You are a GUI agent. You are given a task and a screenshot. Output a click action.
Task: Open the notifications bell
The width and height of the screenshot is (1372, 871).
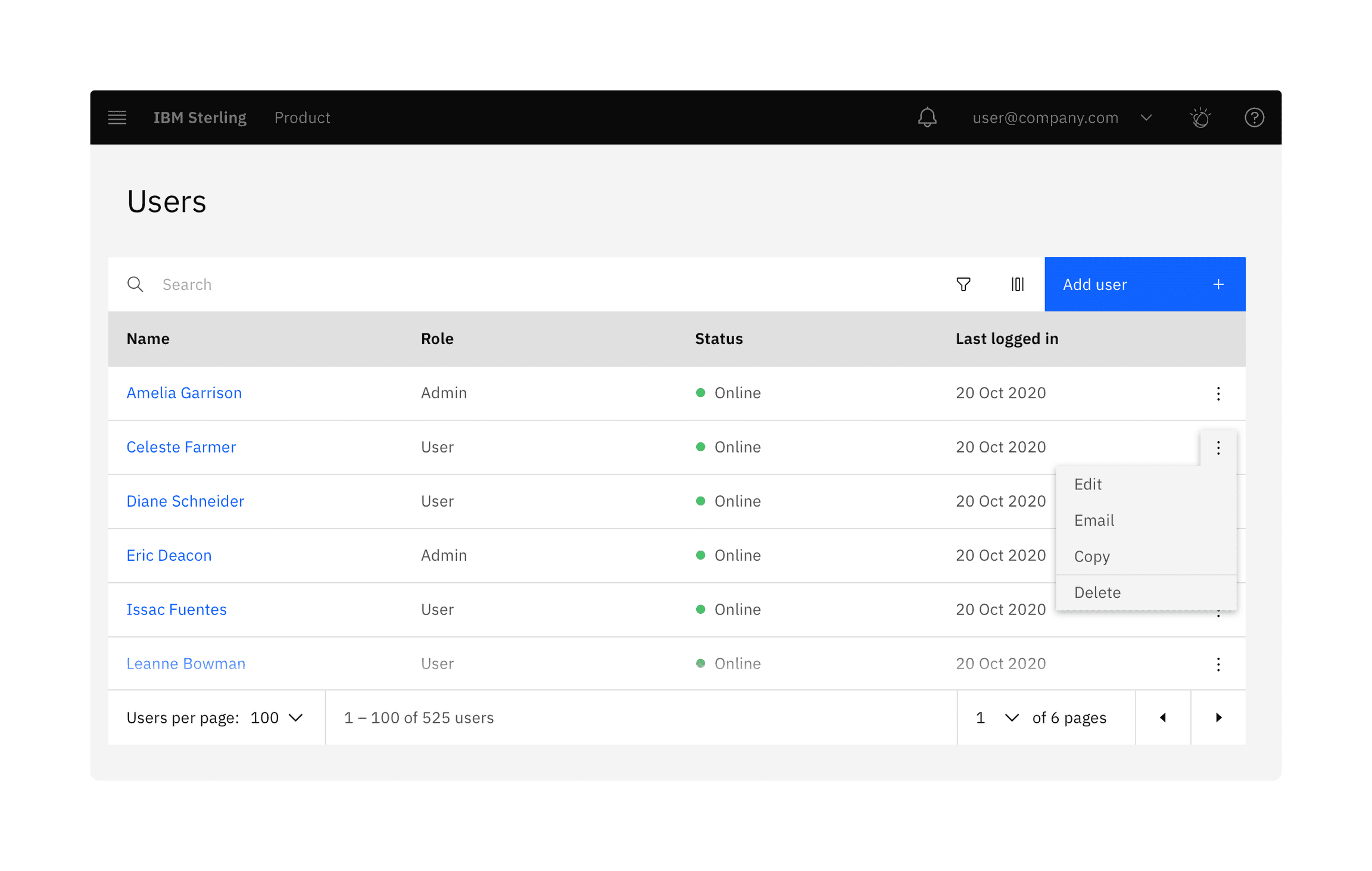[927, 117]
